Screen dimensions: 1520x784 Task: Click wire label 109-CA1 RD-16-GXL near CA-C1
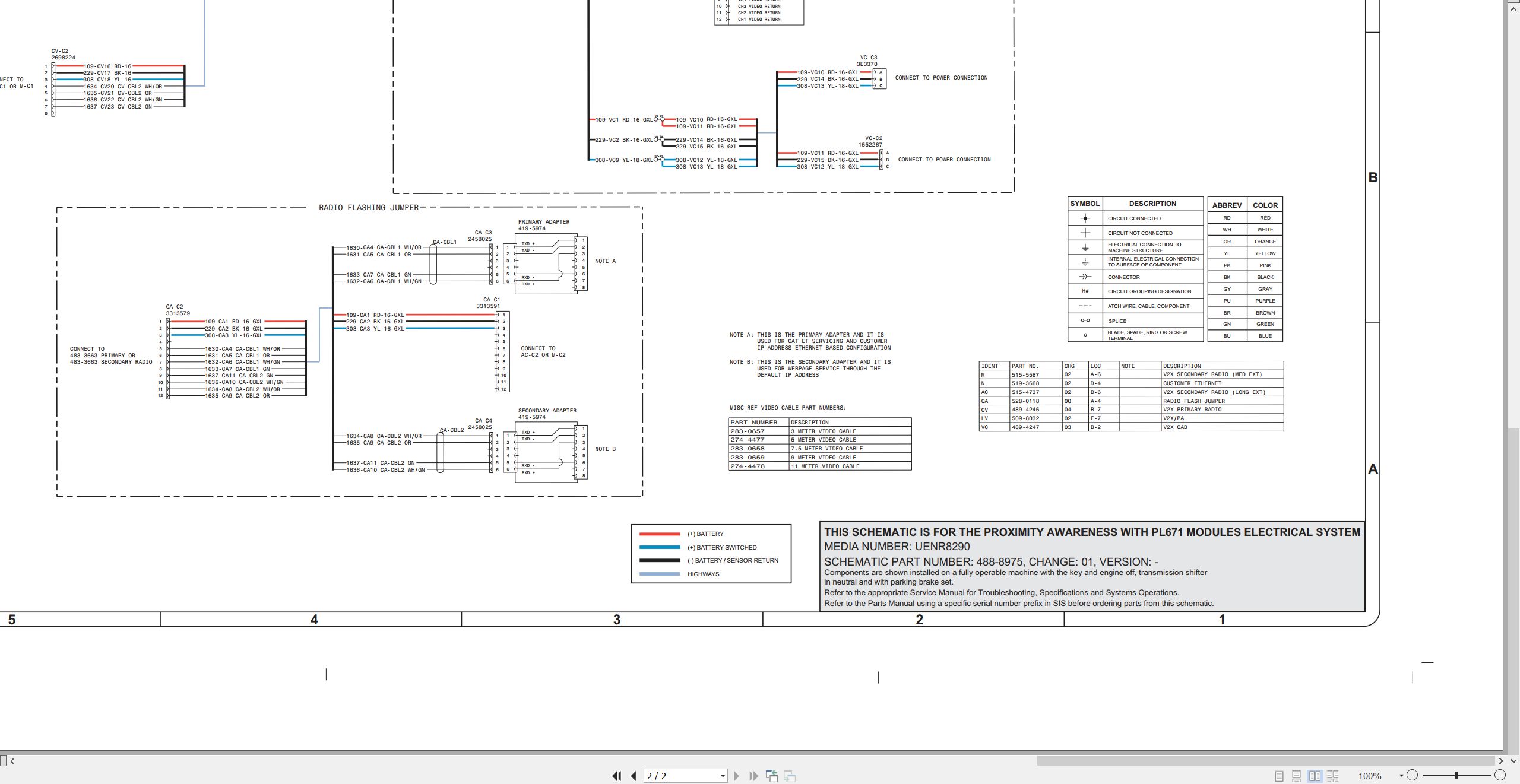coord(375,315)
